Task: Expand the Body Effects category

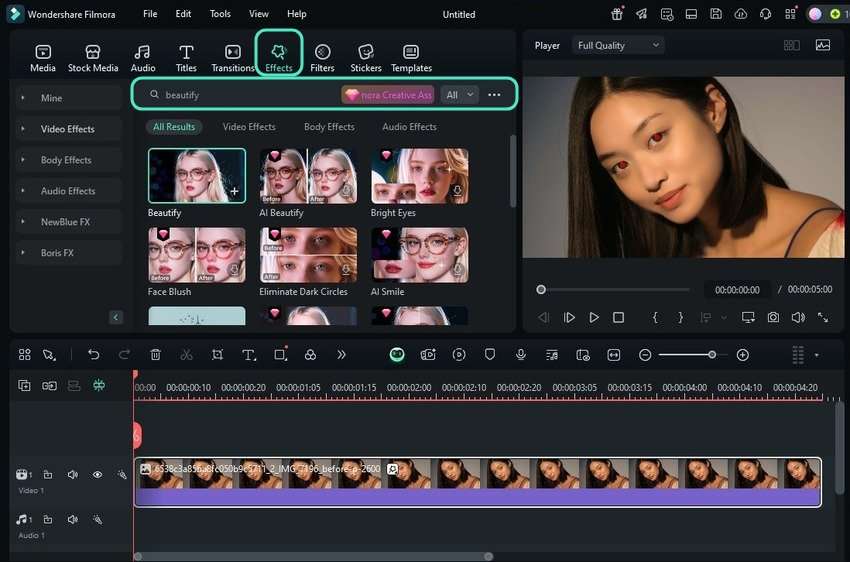Action: [x=66, y=160]
